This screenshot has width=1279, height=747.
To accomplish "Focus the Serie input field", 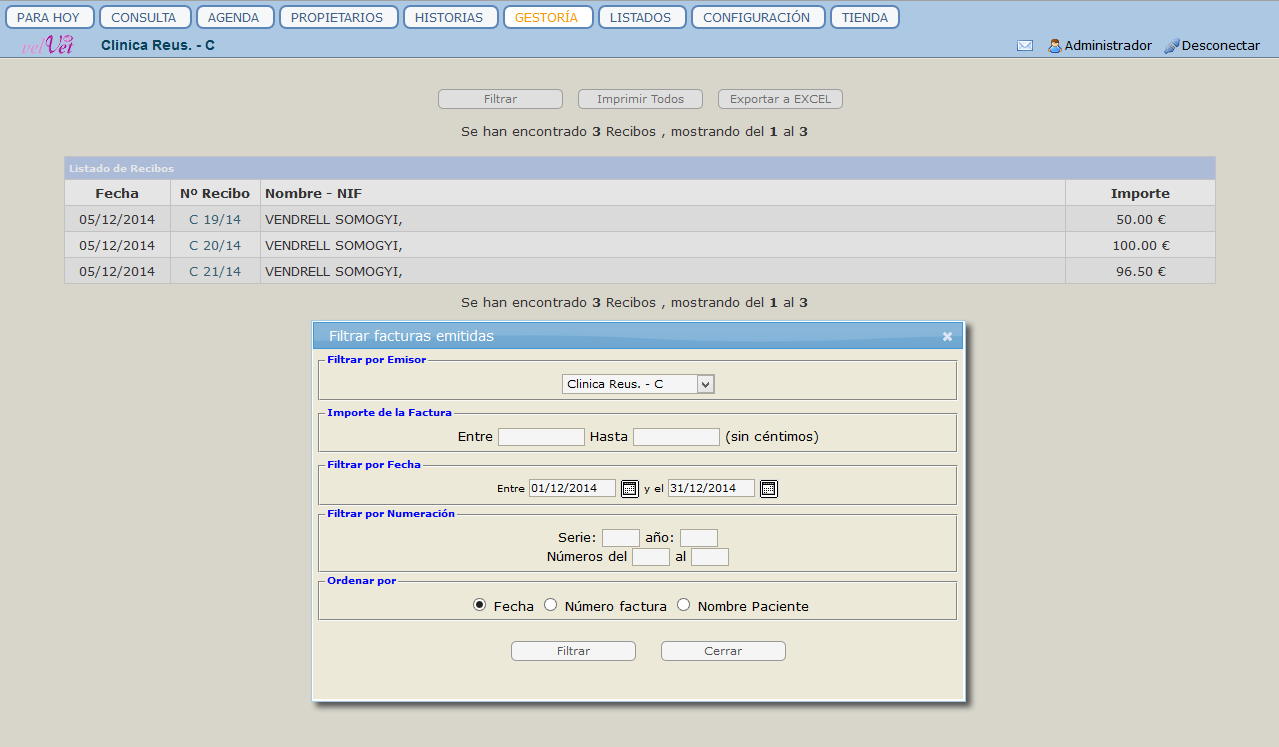I will (x=620, y=538).
